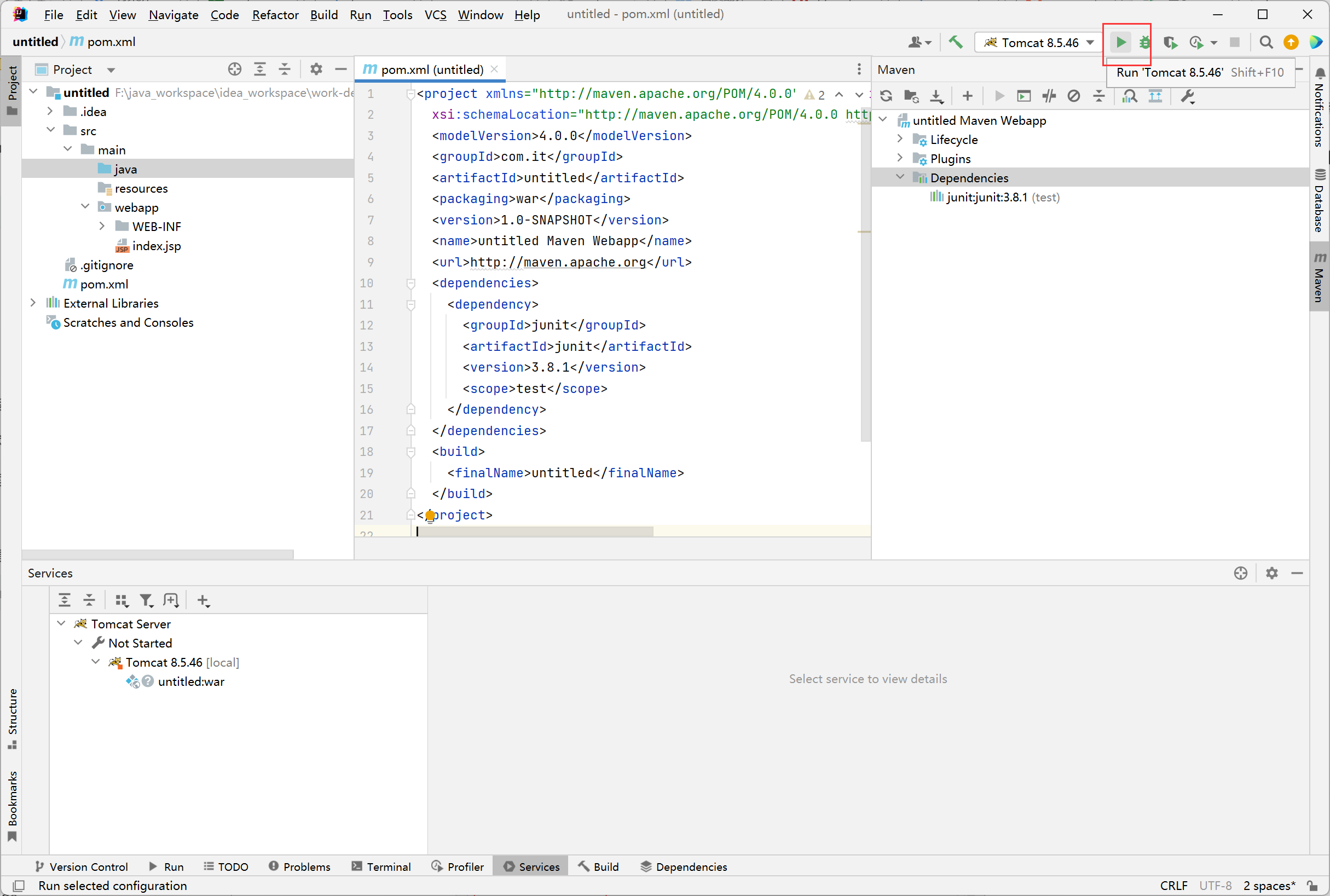Select opened file target icon in Project panel

click(234, 69)
